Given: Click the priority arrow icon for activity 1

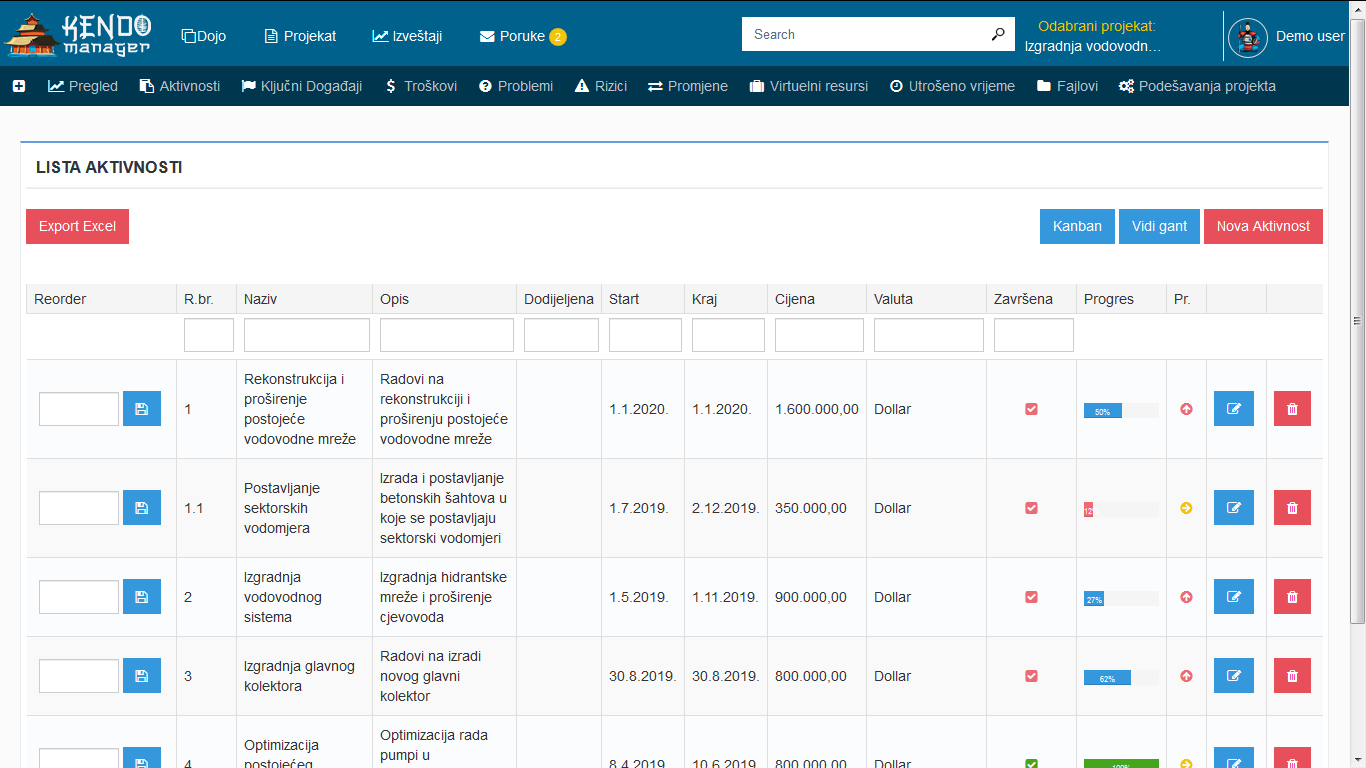Looking at the screenshot, I should tap(1186, 409).
